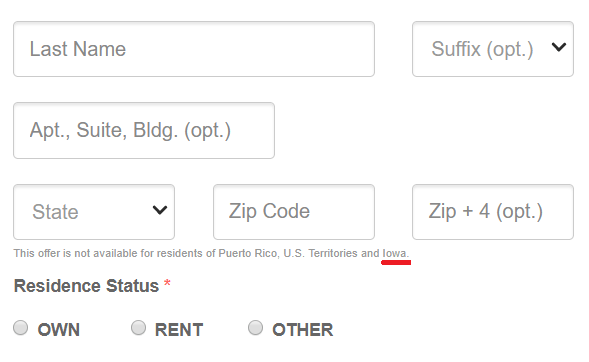The image size is (589, 362).
Task: Click the State dropdown chevron arrow
Action: (x=160, y=210)
